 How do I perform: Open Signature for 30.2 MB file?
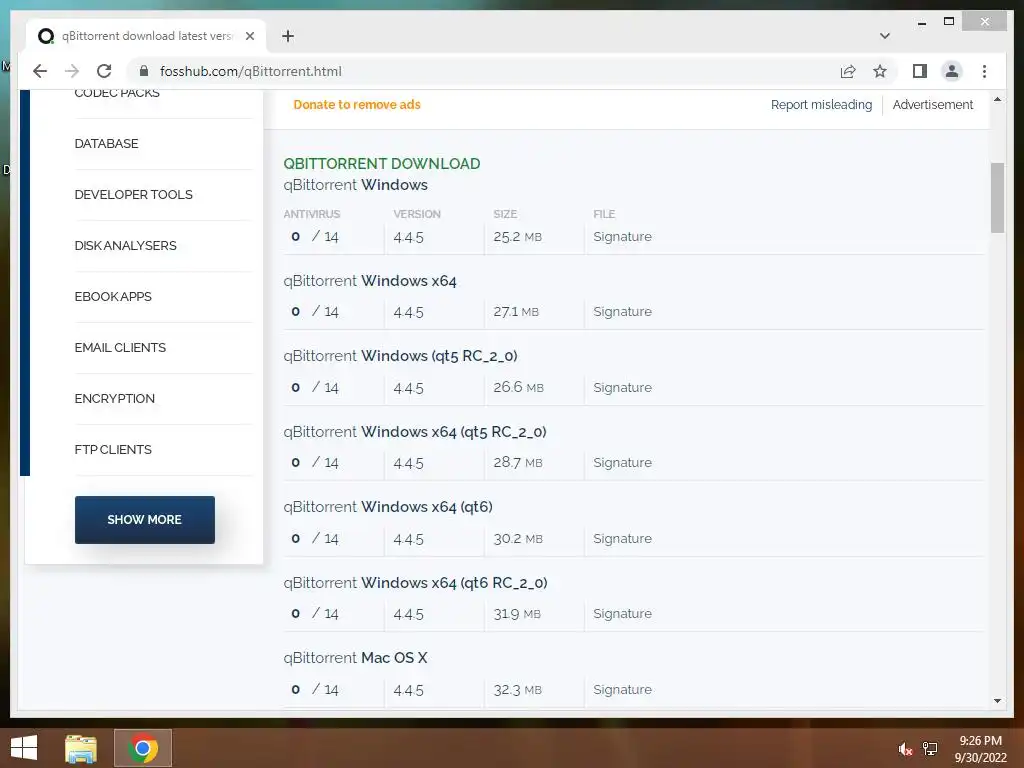click(x=622, y=538)
